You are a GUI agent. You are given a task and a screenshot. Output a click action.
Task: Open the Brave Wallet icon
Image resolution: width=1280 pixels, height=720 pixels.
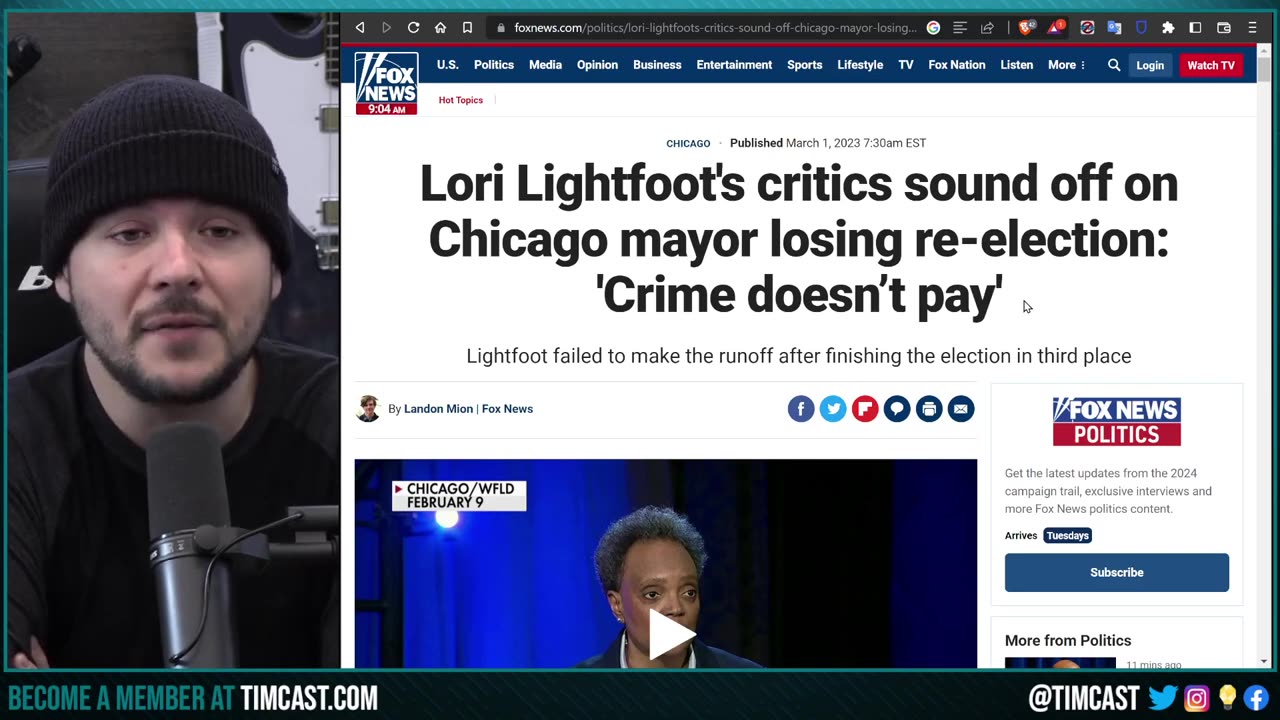1223,28
